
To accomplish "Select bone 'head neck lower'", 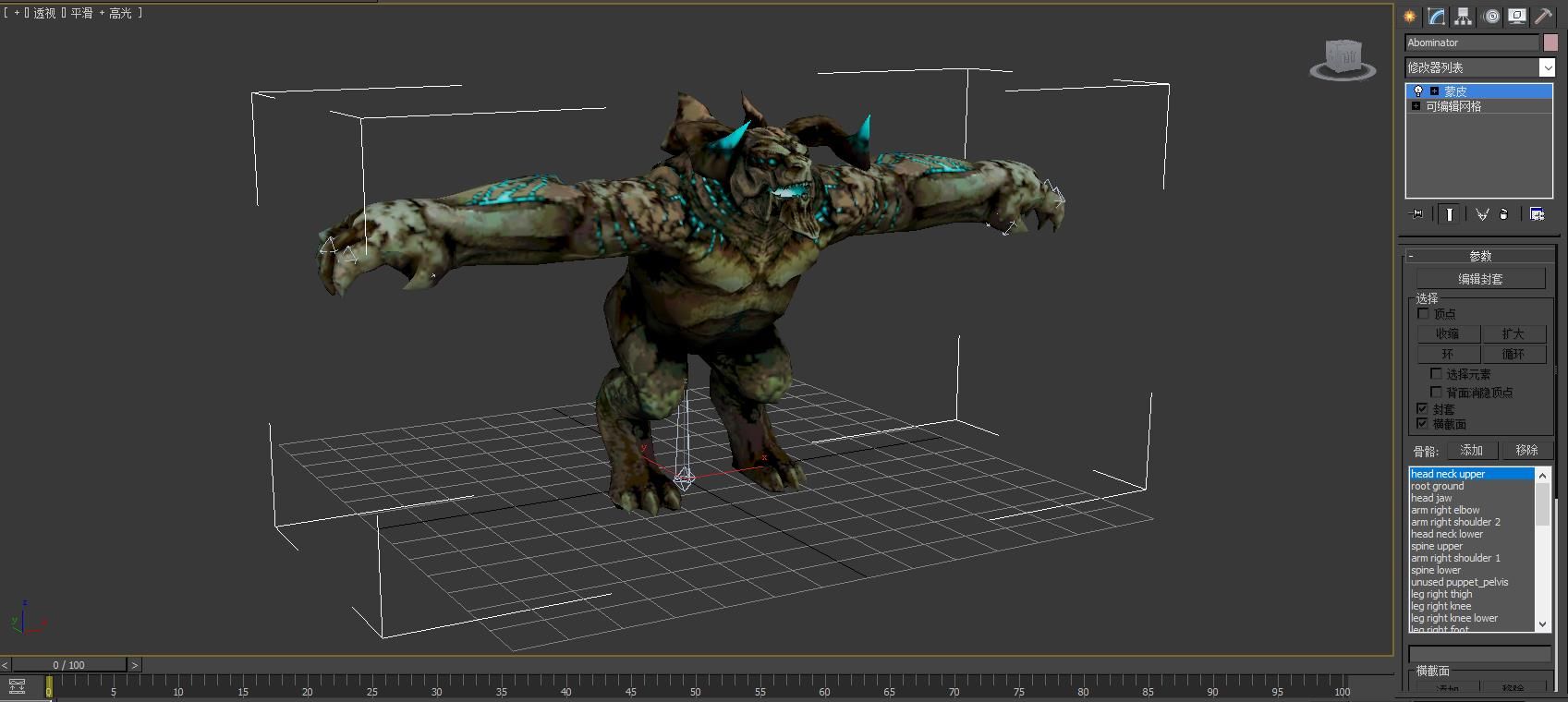I will [x=1472, y=534].
